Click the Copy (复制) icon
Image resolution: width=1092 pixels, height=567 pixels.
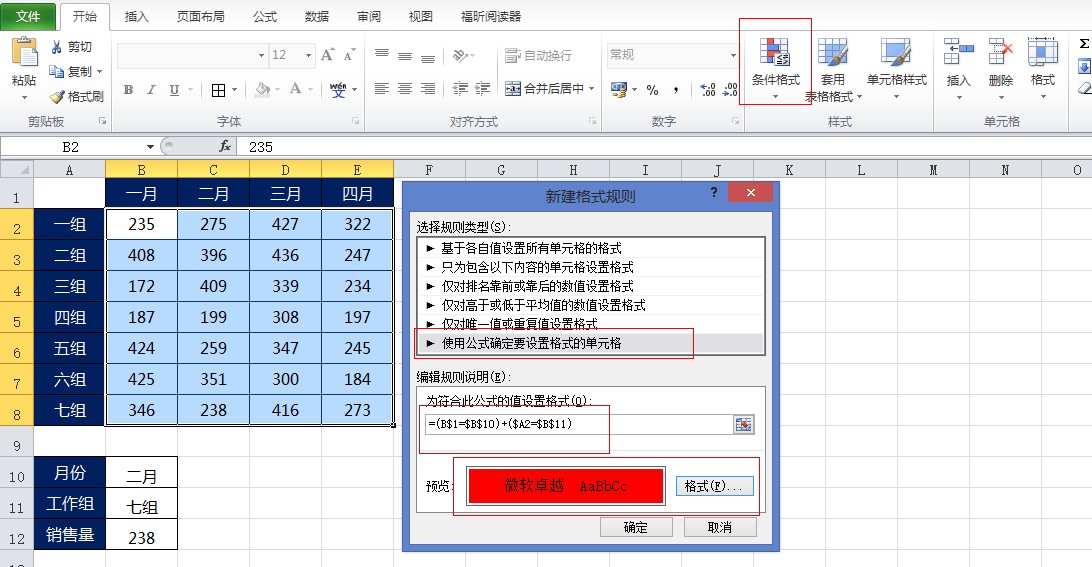[57, 71]
